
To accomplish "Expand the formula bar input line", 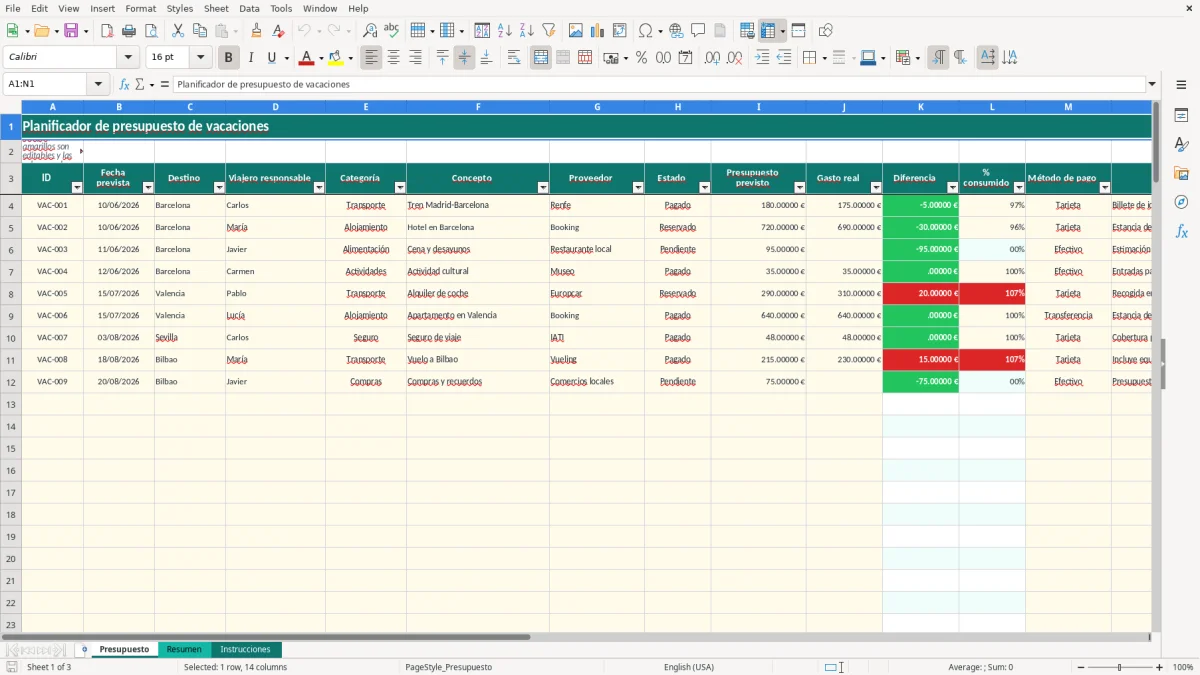I will [1153, 85].
